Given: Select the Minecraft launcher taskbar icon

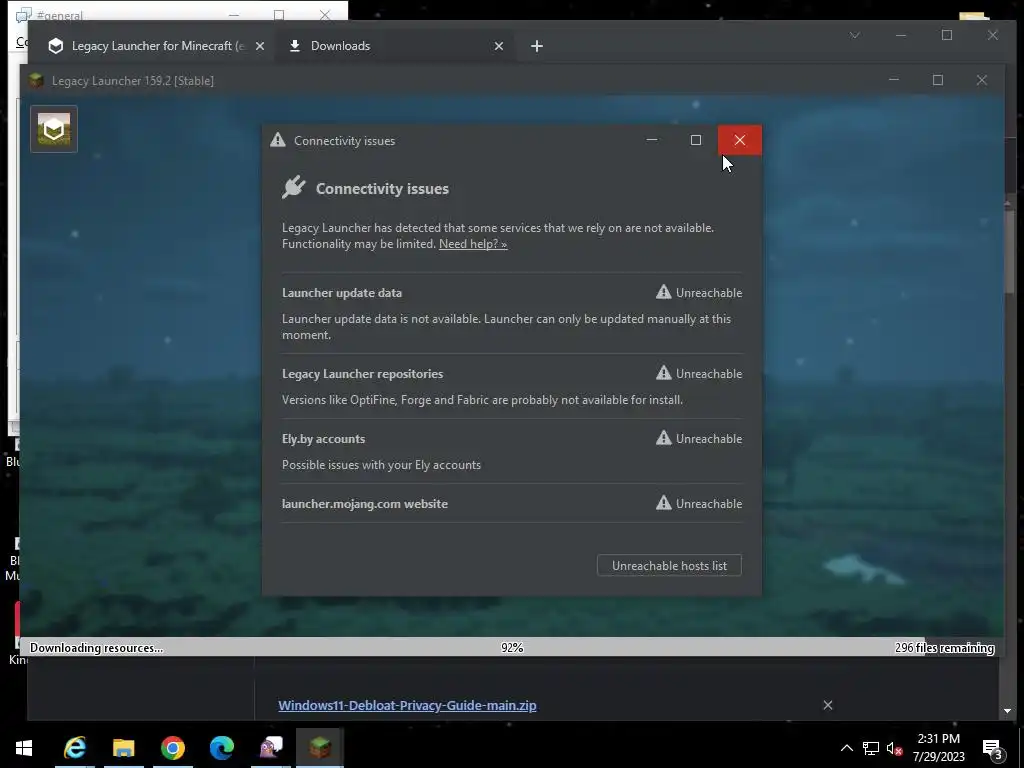Looking at the screenshot, I should click(x=320, y=748).
